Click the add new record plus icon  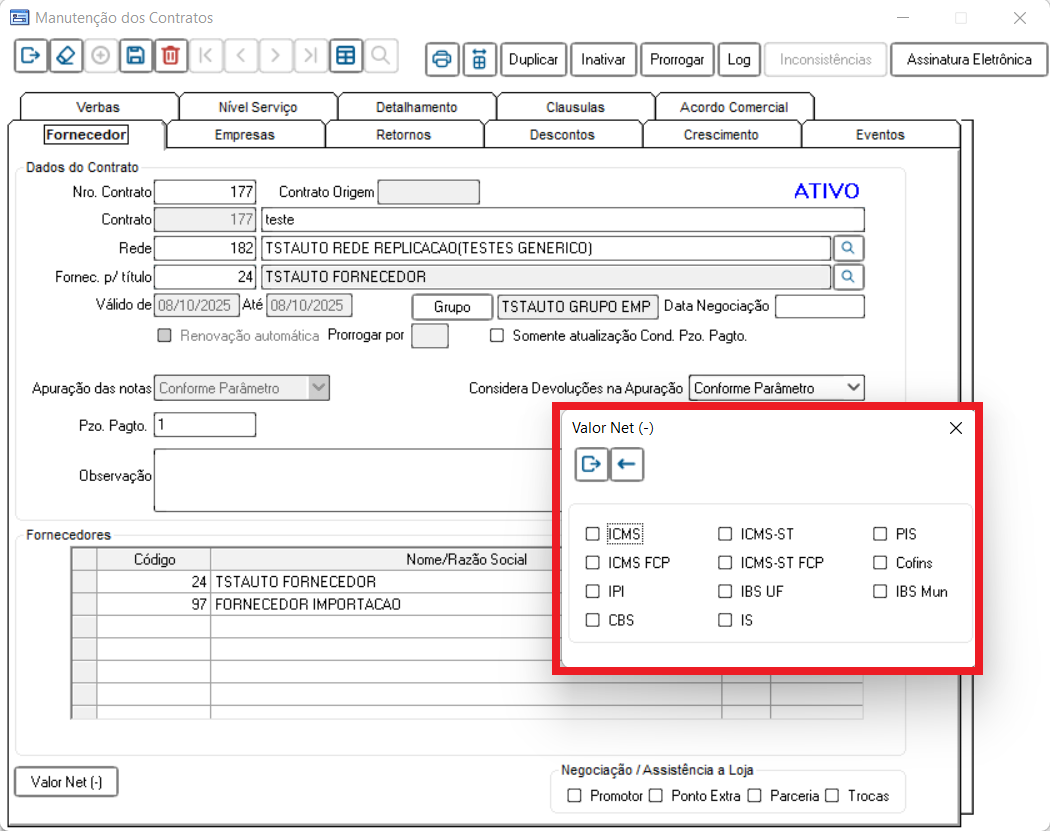point(100,56)
